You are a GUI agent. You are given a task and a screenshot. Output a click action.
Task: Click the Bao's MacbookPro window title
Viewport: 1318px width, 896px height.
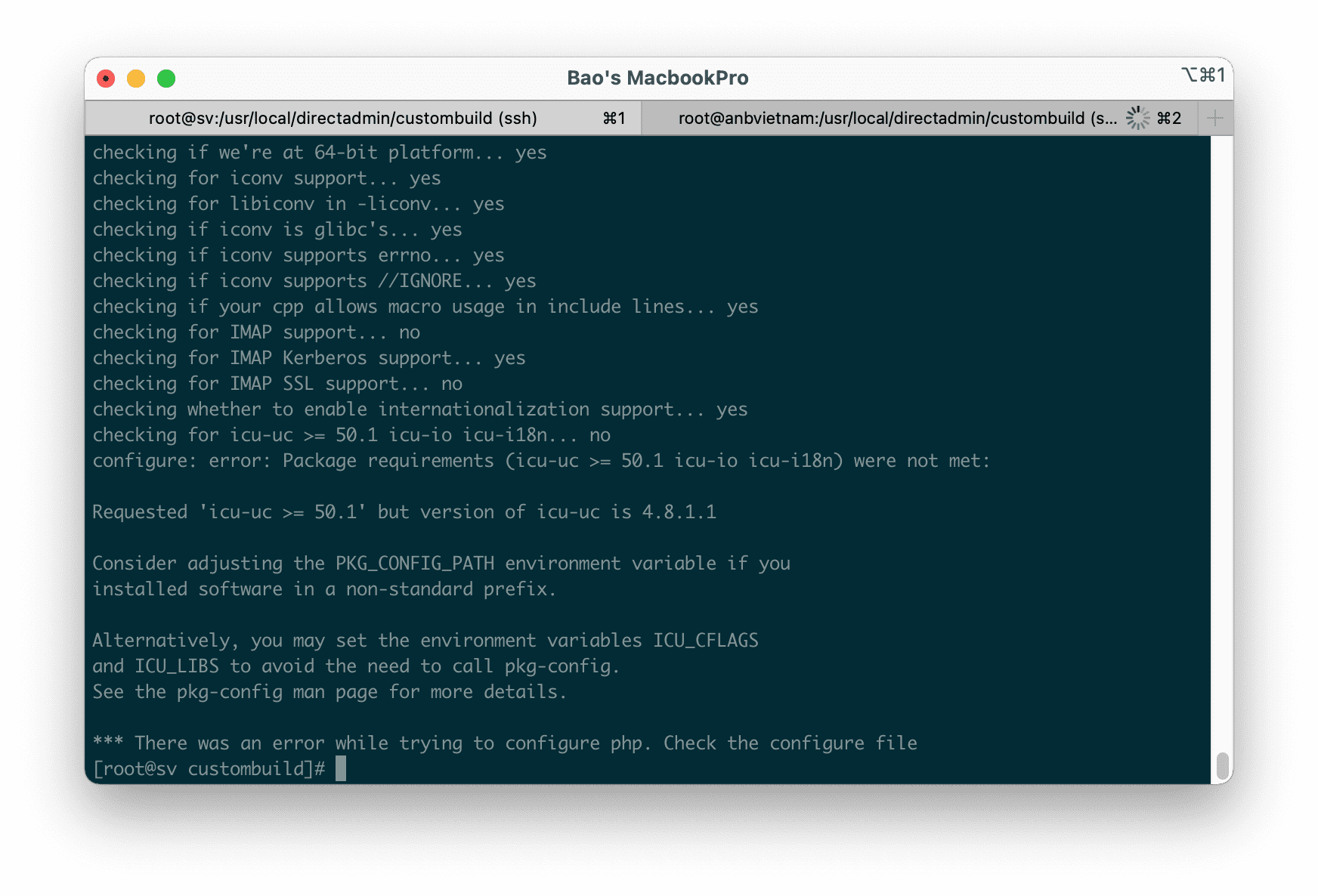[657, 78]
